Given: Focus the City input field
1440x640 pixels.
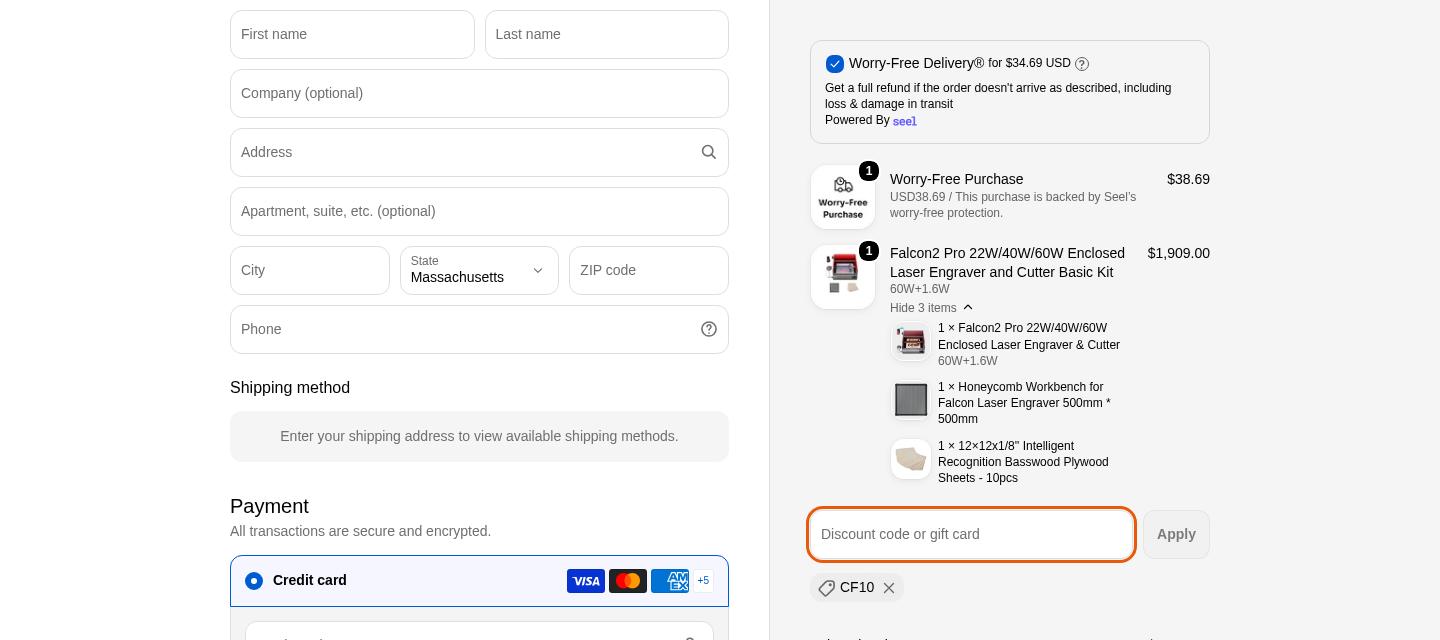Looking at the screenshot, I should (310, 270).
